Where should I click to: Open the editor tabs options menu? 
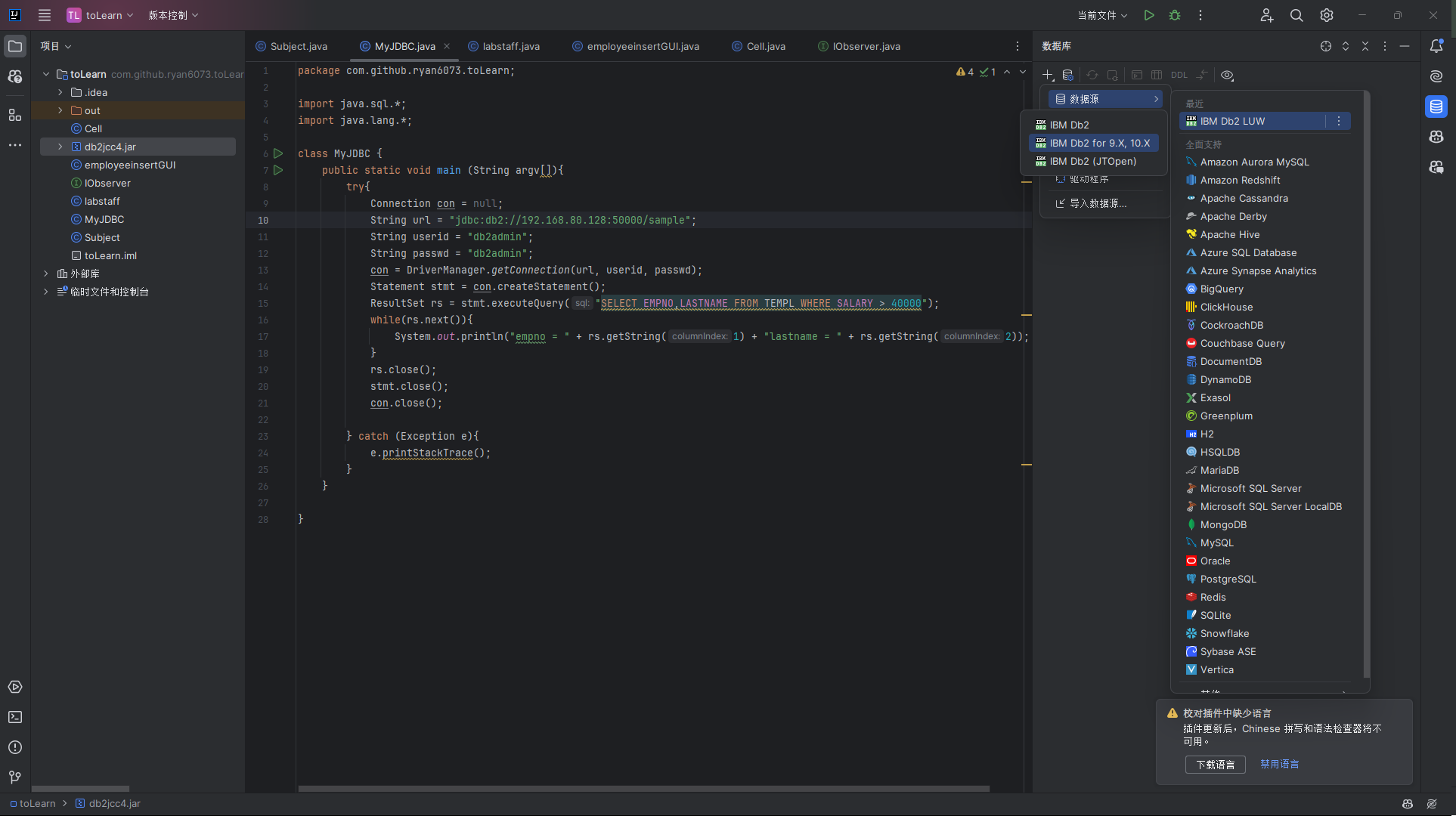click(x=1018, y=46)
